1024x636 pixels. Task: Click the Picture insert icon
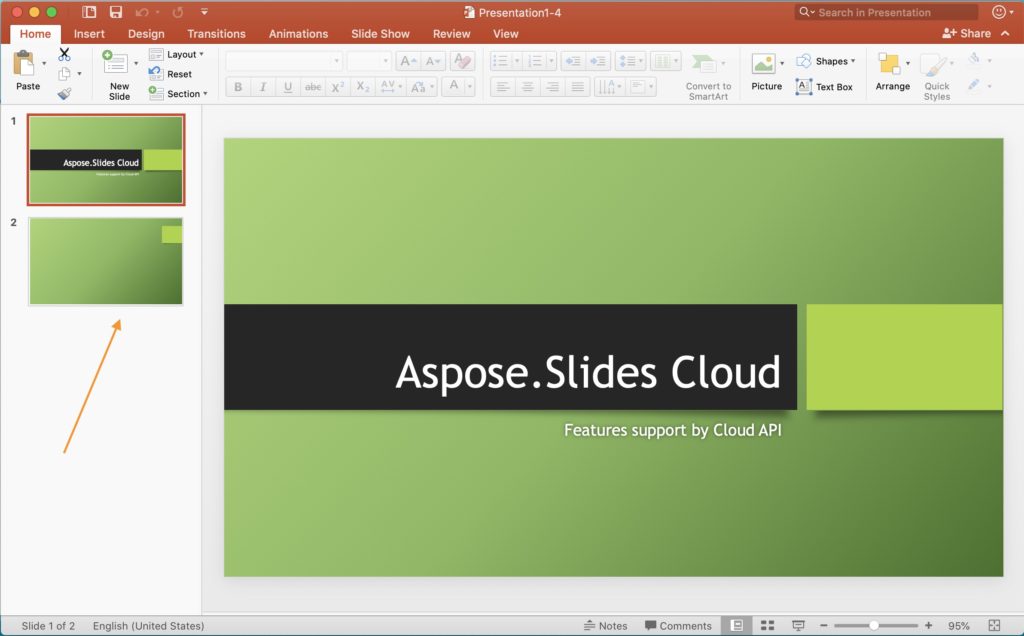764,64
